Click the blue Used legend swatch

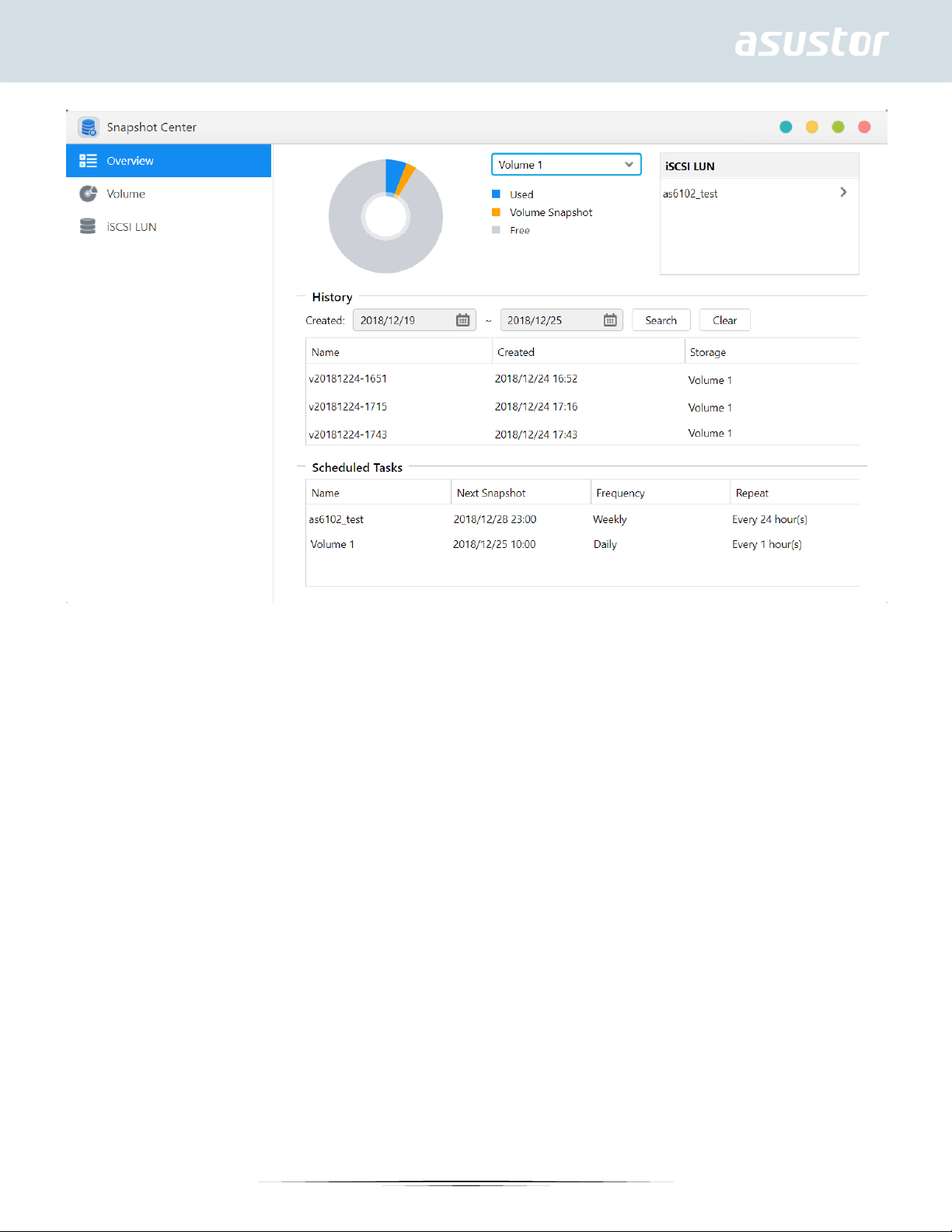coord(496,194)
